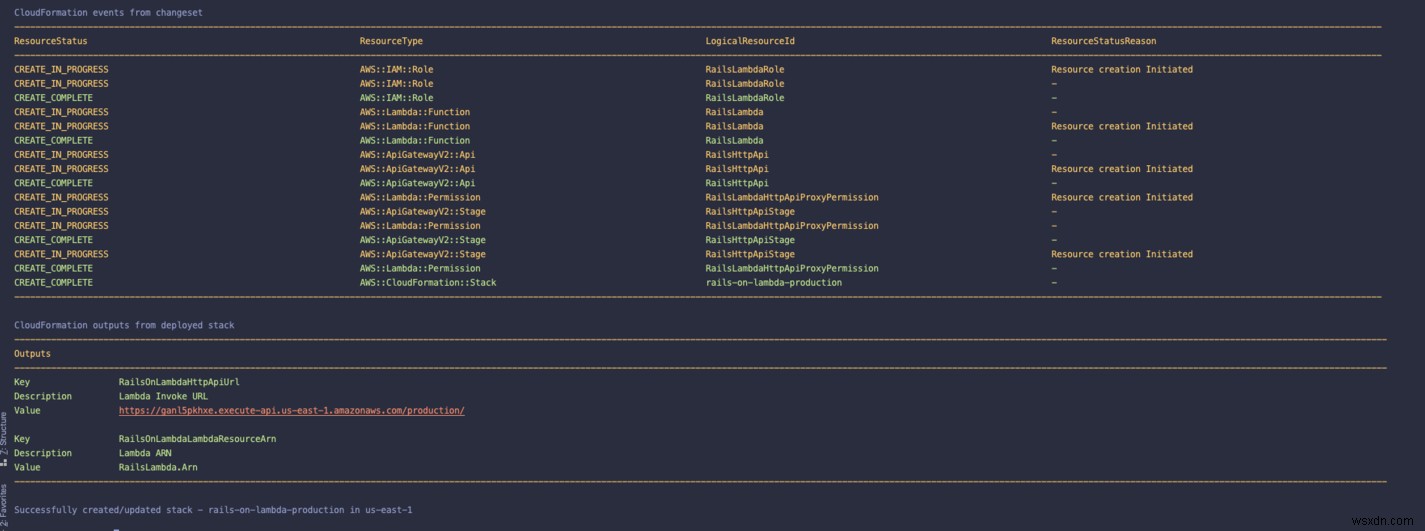Click 'Resource creation Initiated' in the RailsHttpApi row
The width and height of the screenshot is (1425, 531).
click(x=1122, y=169)
